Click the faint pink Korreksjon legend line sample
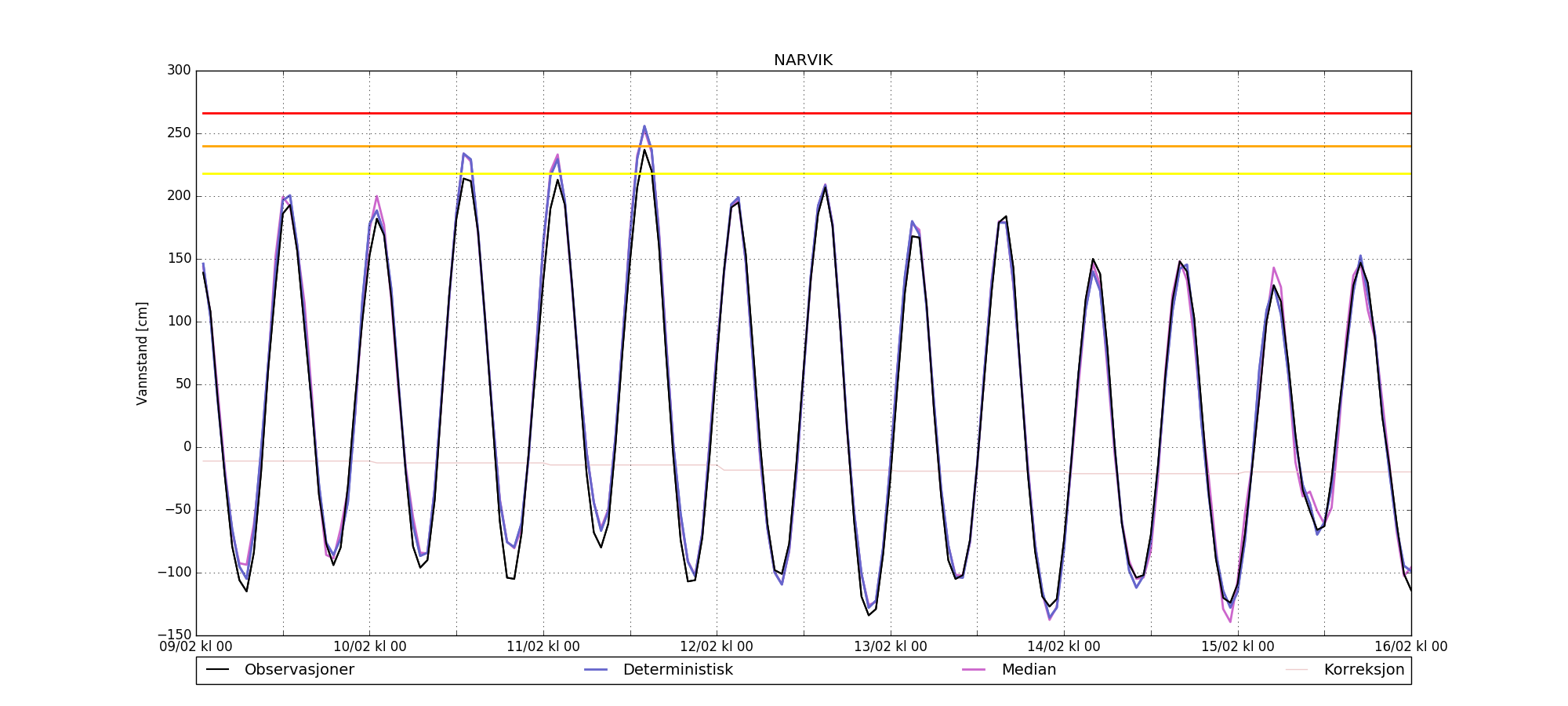 click(1297, 670)
